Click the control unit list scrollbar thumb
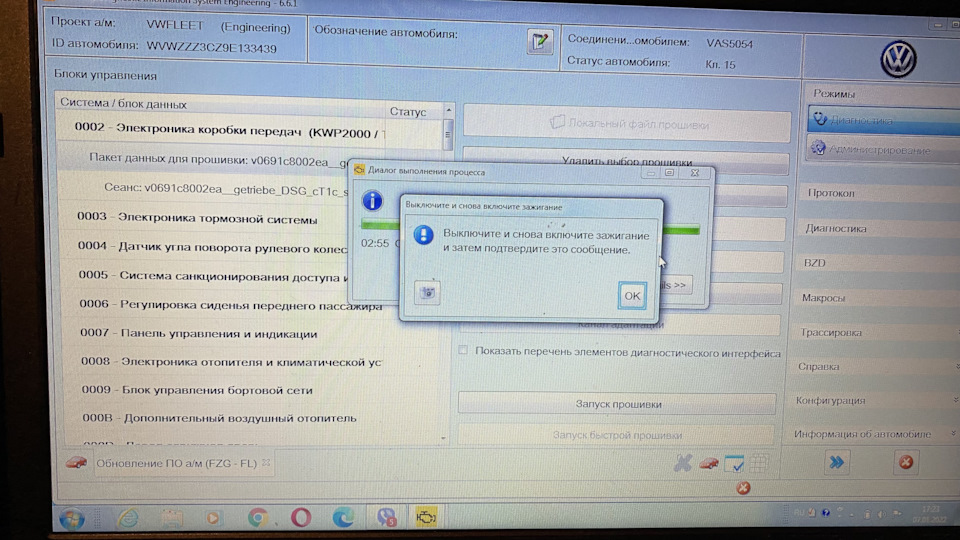The image size is (960, 540). 448,135
